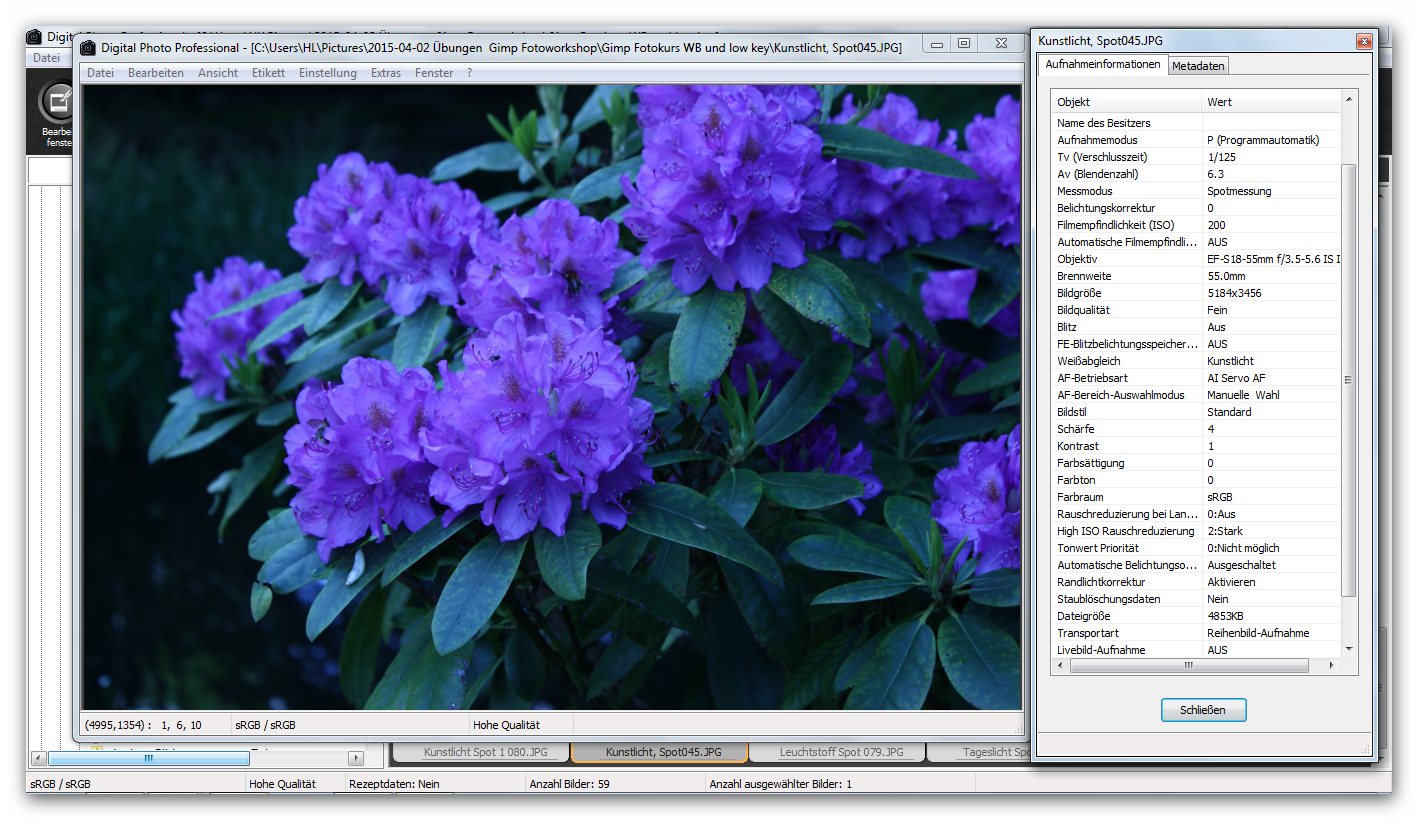Select the Filmempfindlichkeit (ISO) row
1418x820 pixels.
[x=1196, y=225]
